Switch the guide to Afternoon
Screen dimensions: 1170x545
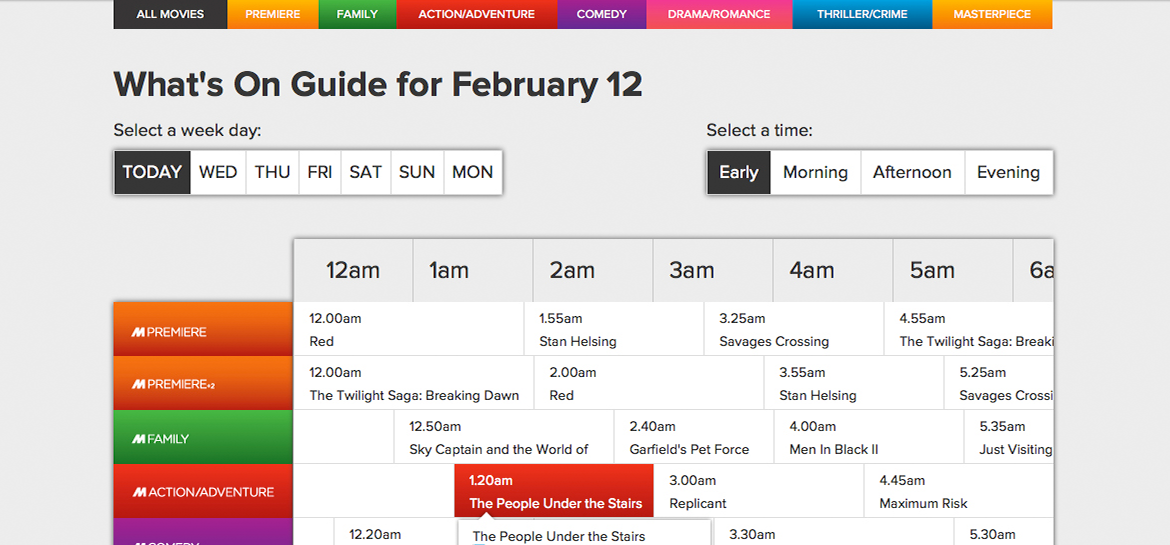coord(913,172)
